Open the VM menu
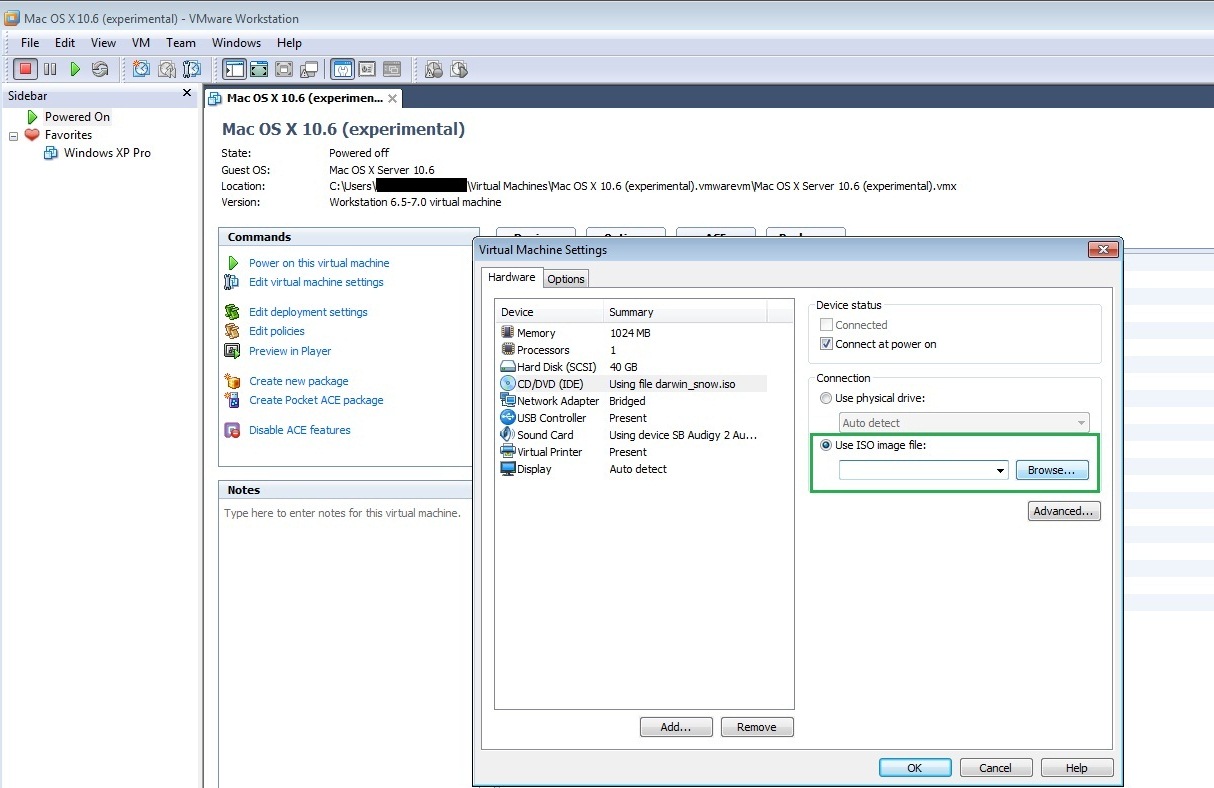The height and width of the screenshot is (788, 1214). click(x=140, y=43)
